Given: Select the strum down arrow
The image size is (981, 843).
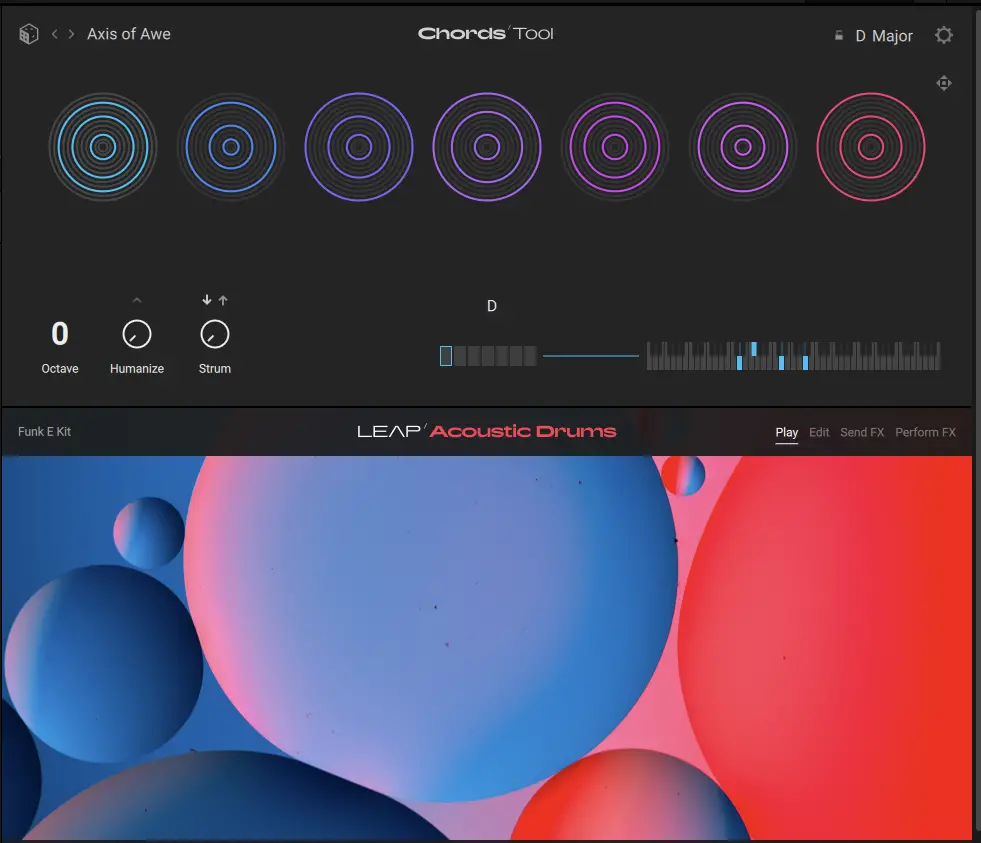Looking at the screenshot, I should [x=207, y=300].
